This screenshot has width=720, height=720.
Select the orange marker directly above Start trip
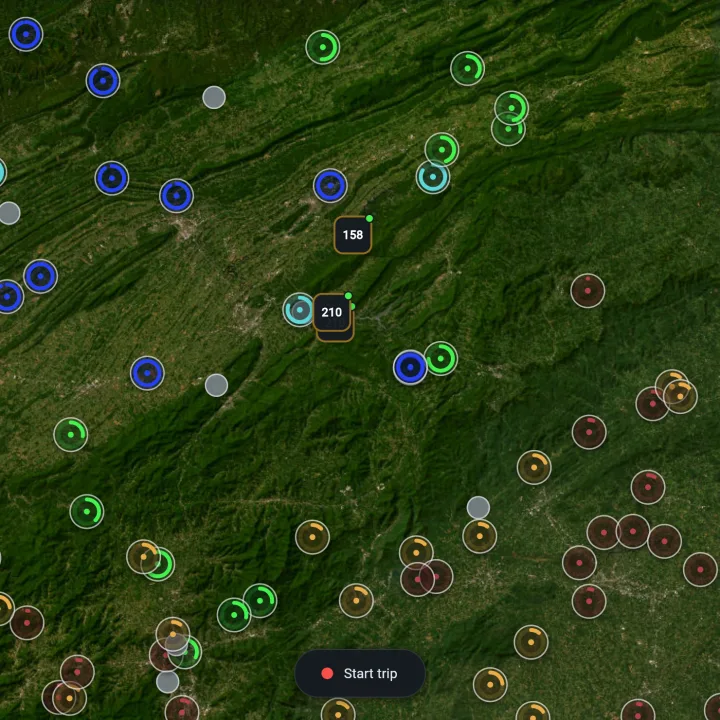point(356,601)
